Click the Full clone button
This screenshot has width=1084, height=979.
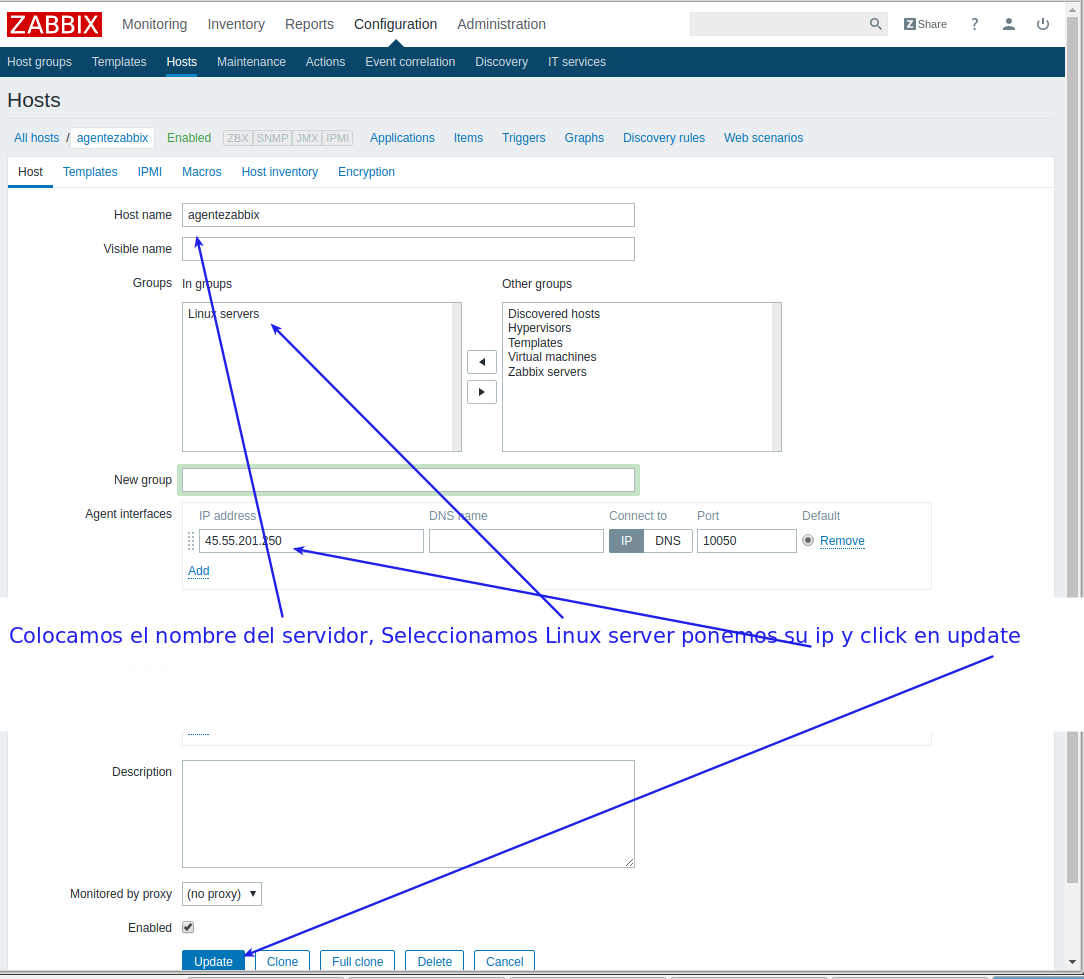click(357, 961)
